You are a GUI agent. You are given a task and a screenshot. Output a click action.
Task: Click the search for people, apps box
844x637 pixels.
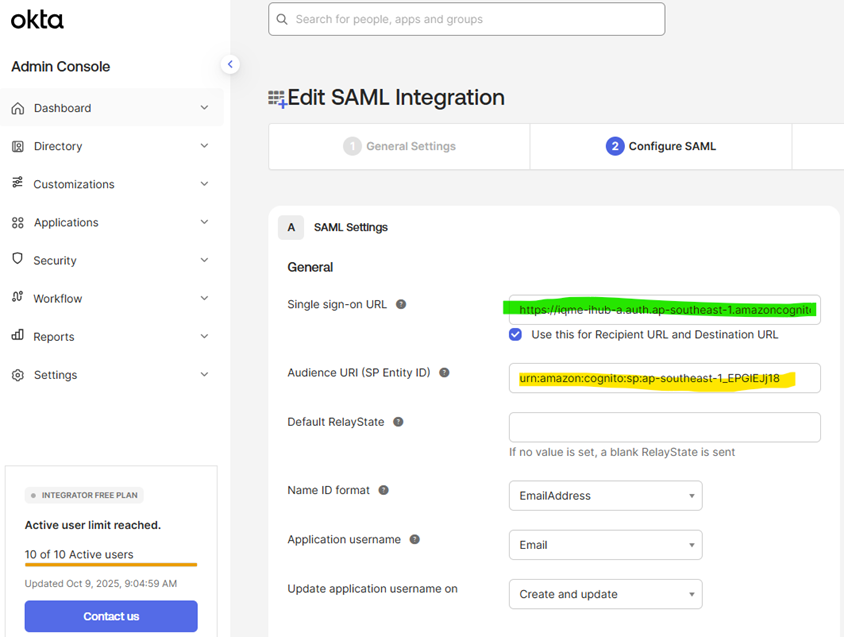pos(466,19)
